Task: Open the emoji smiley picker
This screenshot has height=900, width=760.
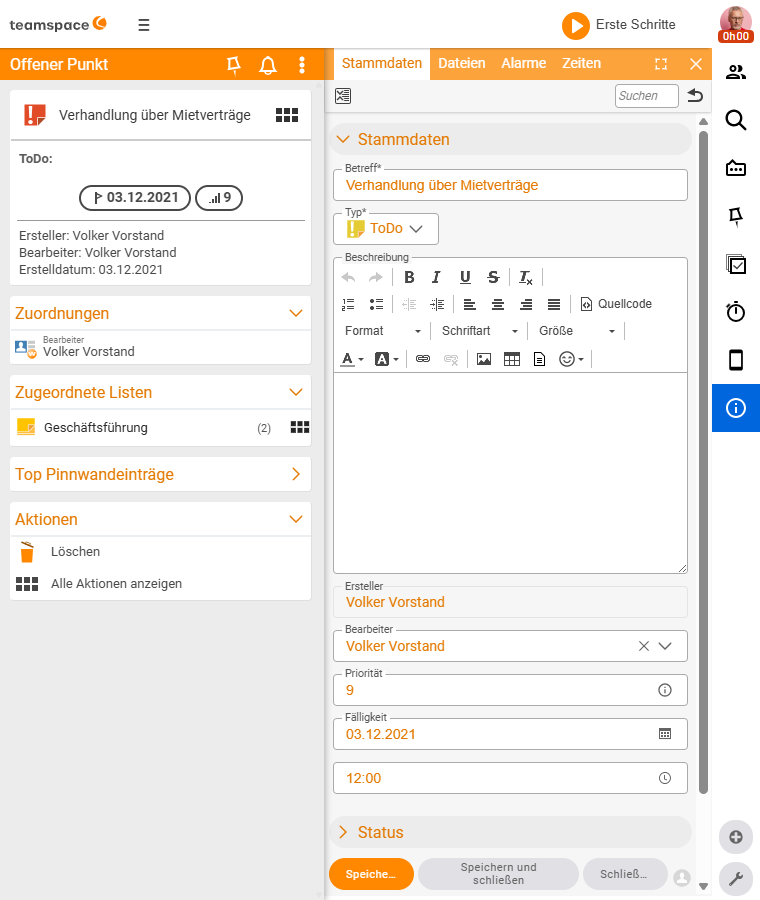Action: (x=571, y=359)
